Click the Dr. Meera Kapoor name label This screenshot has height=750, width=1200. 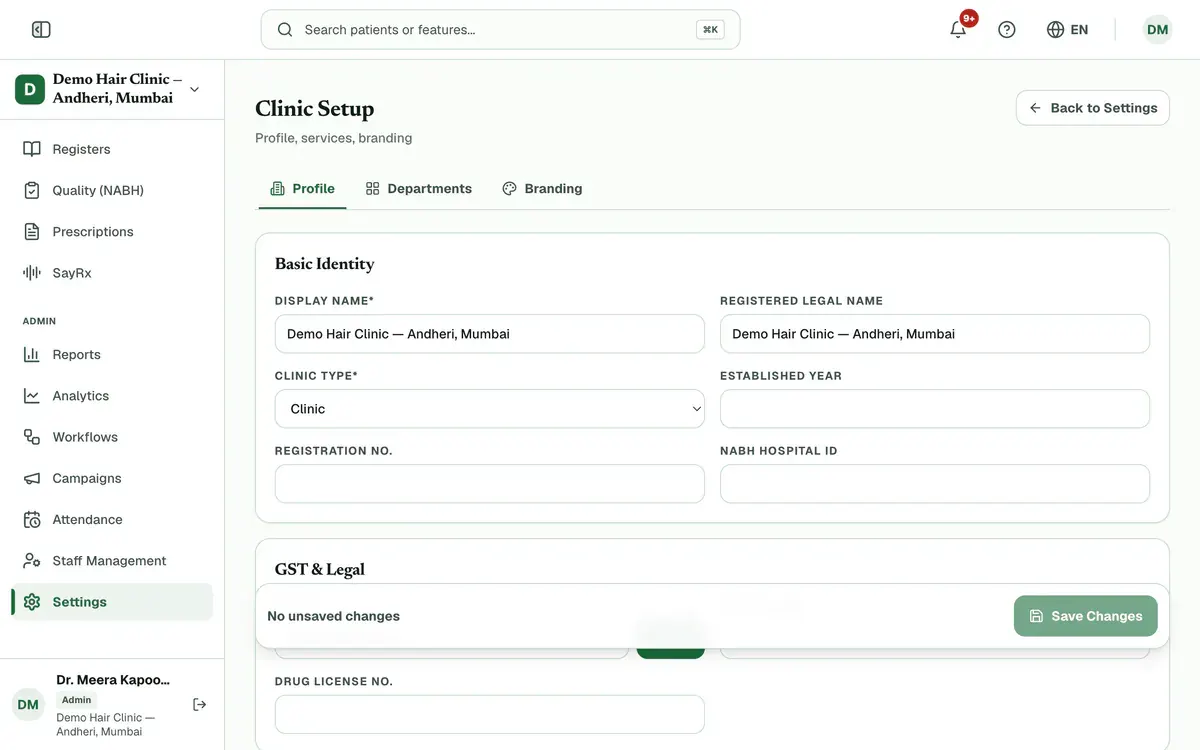point(113,680)
